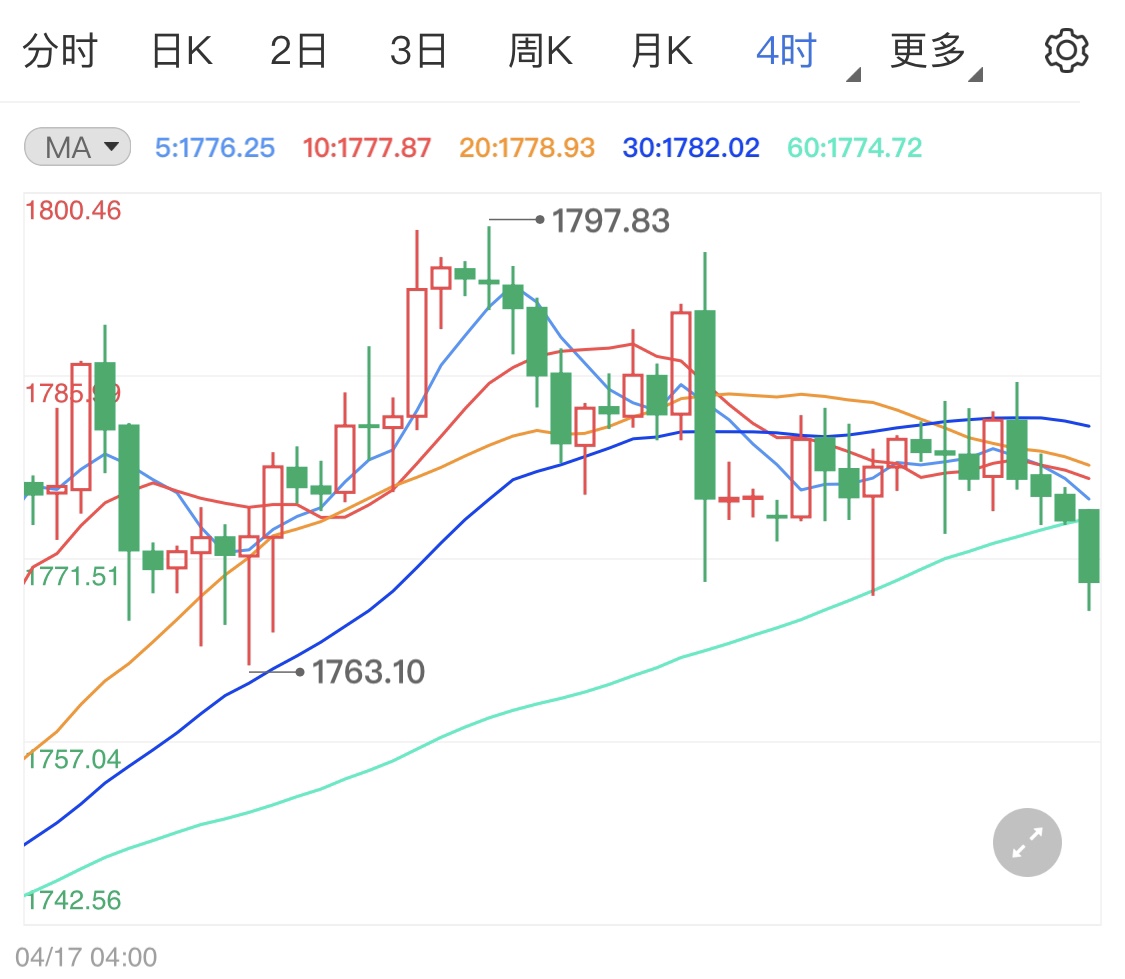Image resolution: width=1125 pixels, height=979 pixels.
Task: Open the chart settings gear icon
Action: tap(1066, 51)
